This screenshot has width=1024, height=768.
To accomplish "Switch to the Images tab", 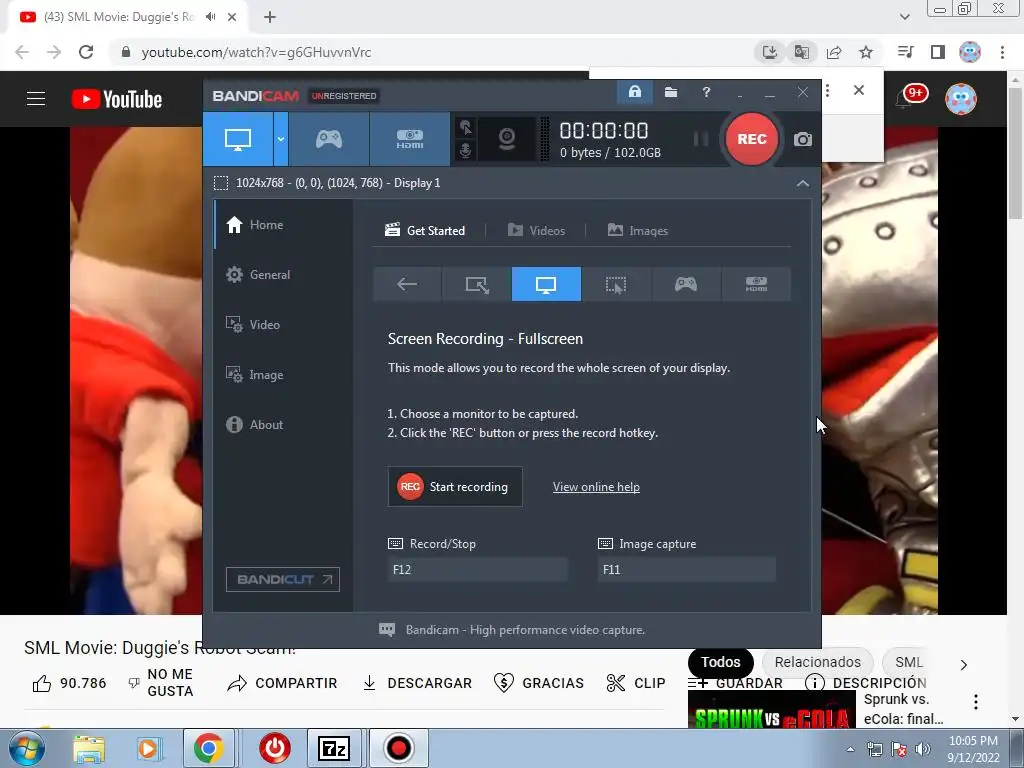I will coord(637,231).
